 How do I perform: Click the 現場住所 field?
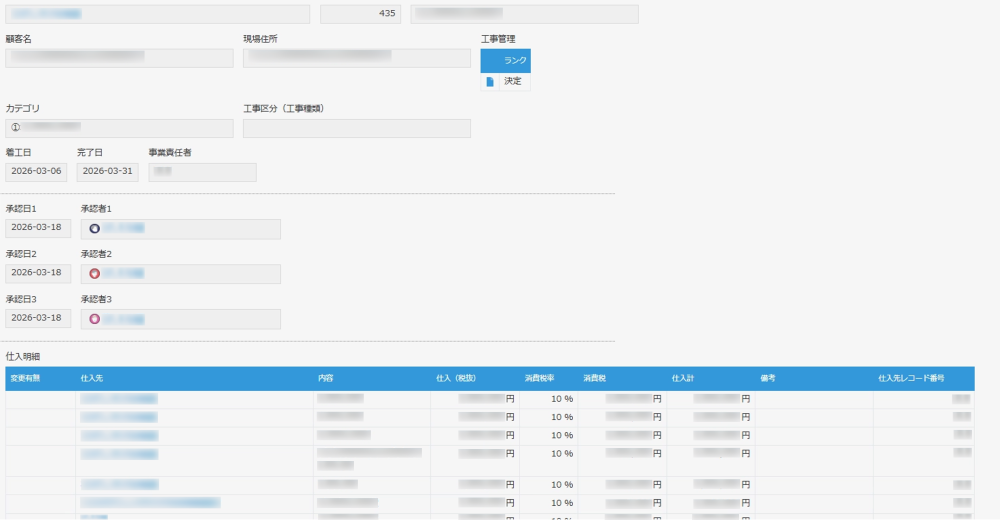pyautogui.click(x=357, y=58)
